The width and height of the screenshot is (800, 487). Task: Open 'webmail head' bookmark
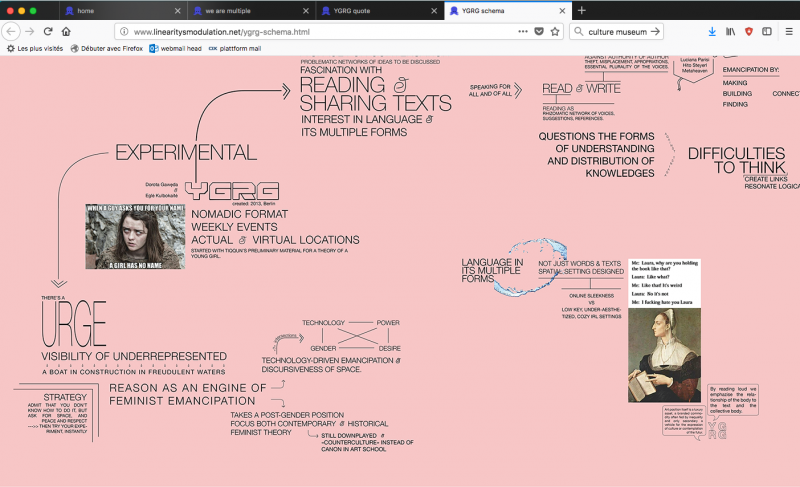175,48
